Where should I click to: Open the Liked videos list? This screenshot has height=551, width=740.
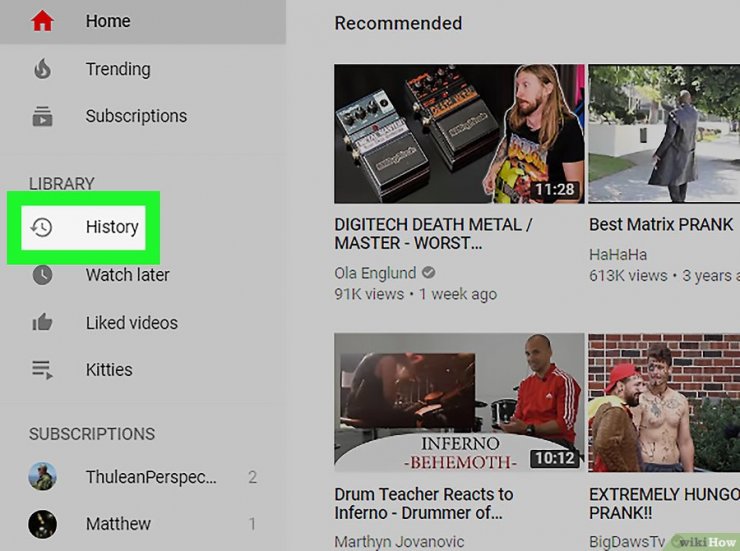[143, 323]
